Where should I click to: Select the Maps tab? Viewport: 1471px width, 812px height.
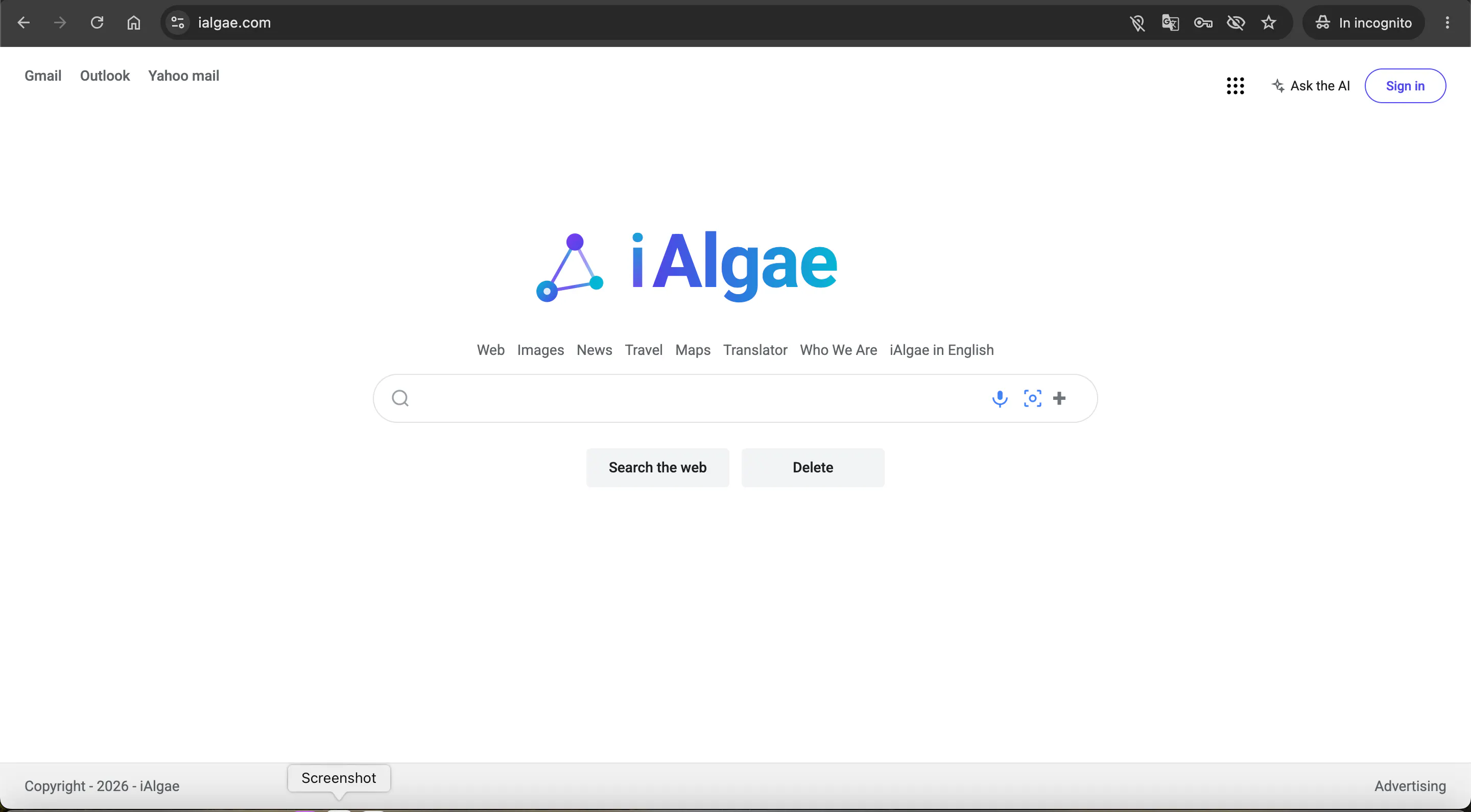point(693,350)
